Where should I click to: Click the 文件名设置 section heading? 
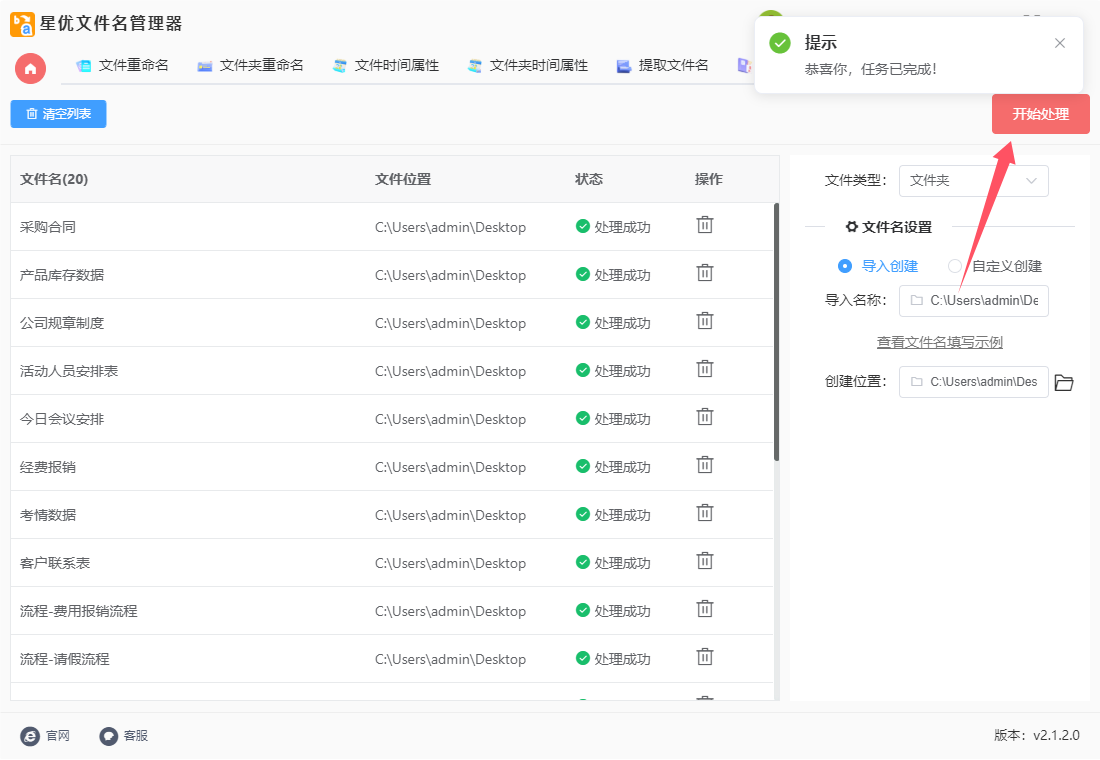[x=889, y=227]
